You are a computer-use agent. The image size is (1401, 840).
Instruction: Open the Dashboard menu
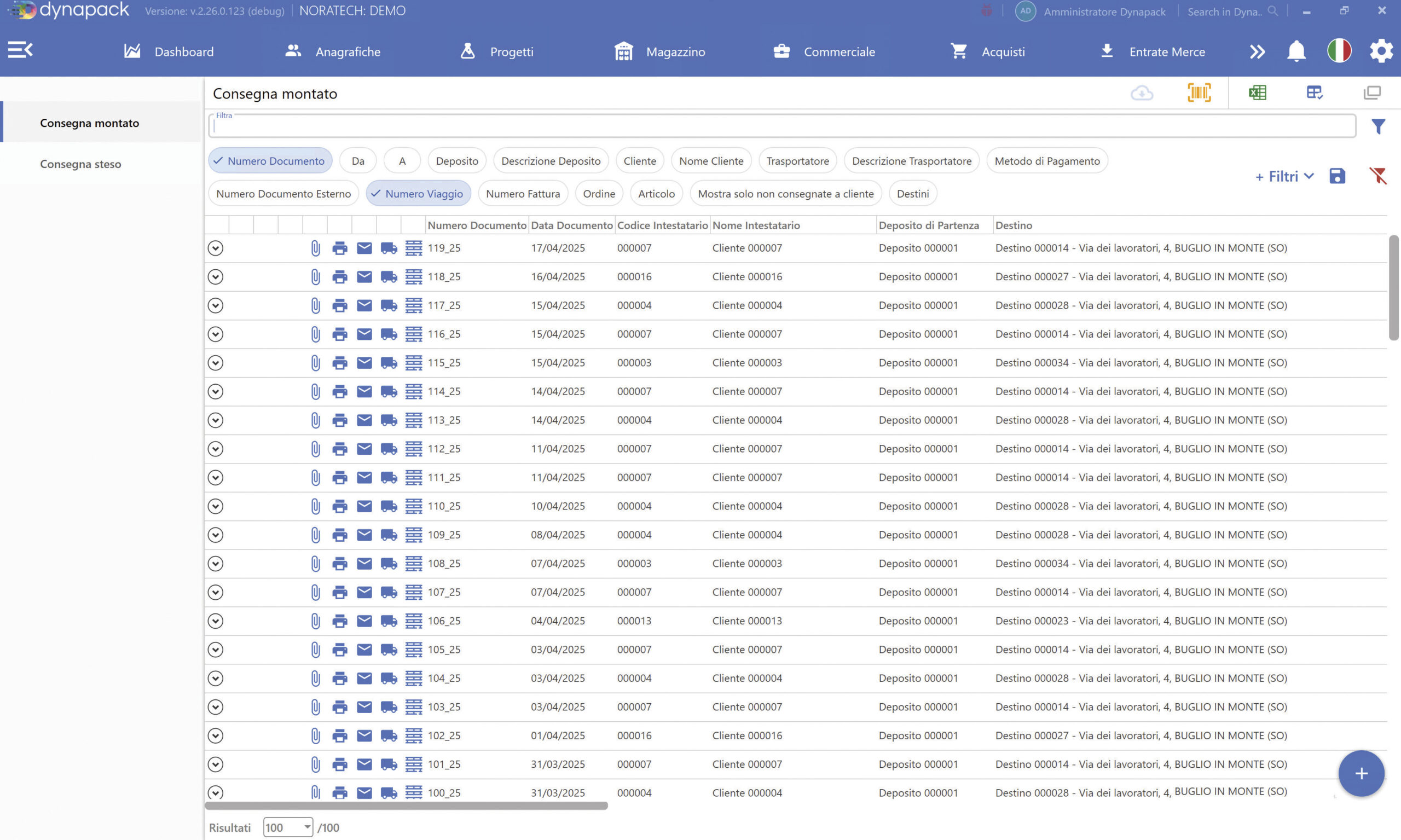[169, 51]
